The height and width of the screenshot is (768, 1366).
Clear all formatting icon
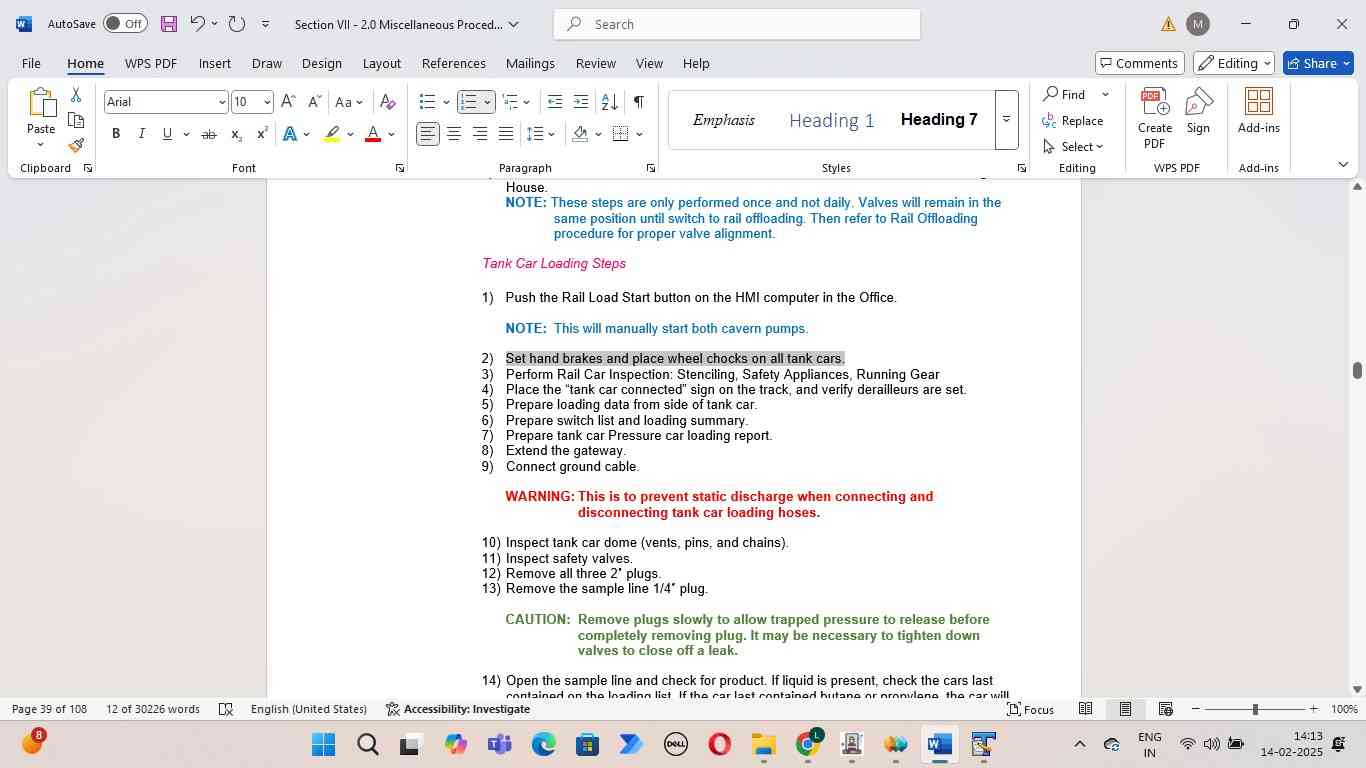(388, 102)
